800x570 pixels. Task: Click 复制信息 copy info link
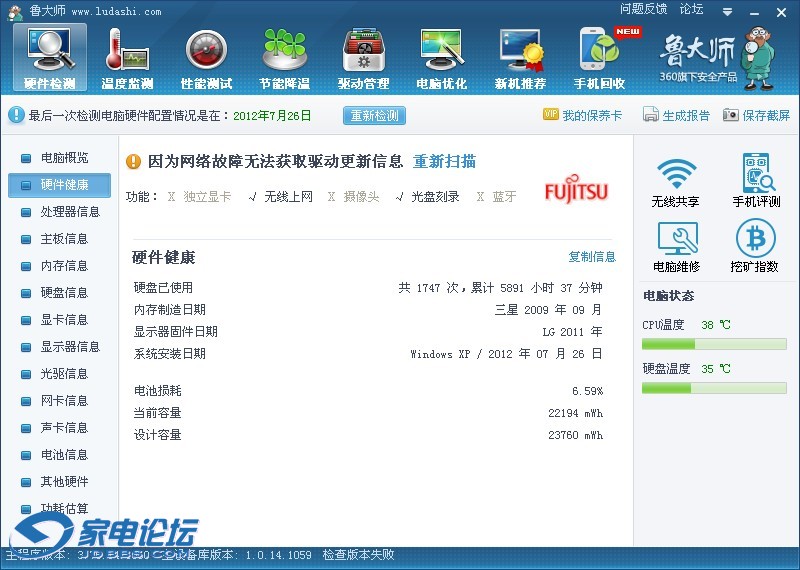point(592,257)
